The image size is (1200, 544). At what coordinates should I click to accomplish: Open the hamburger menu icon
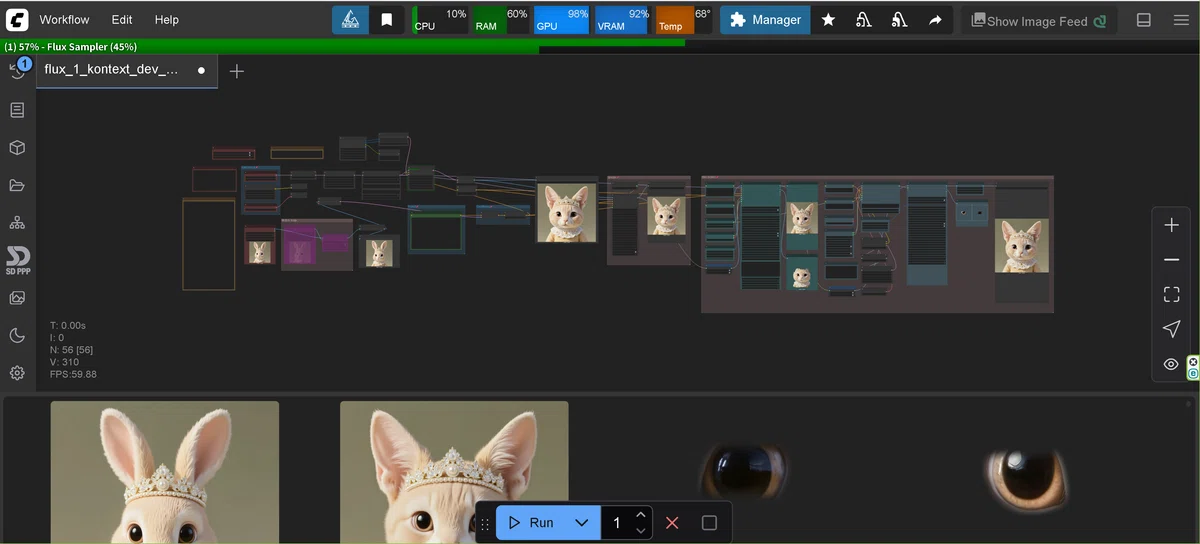tap(1181, 20)
